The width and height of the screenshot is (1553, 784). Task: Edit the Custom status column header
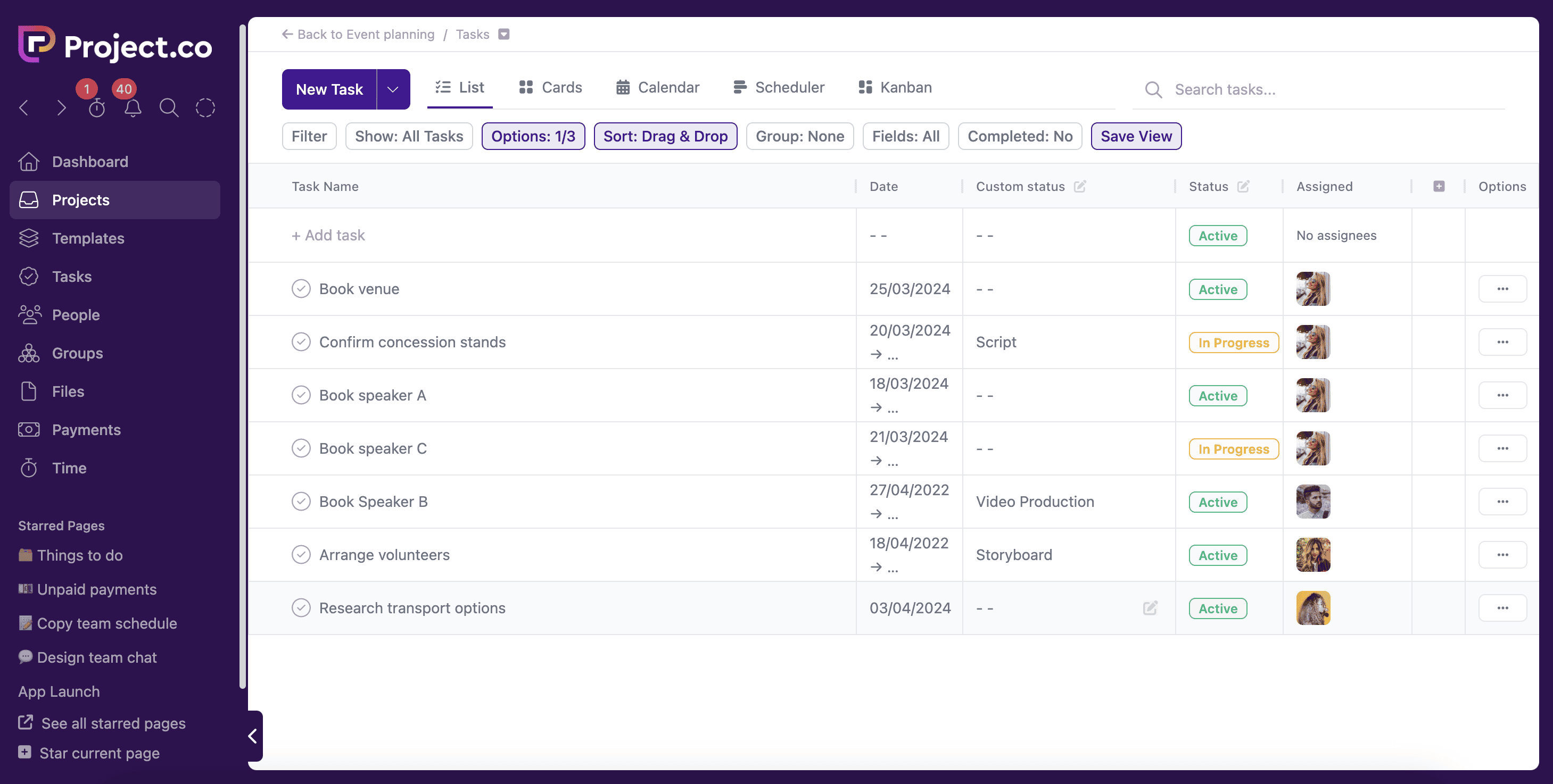click(1080, 187)
